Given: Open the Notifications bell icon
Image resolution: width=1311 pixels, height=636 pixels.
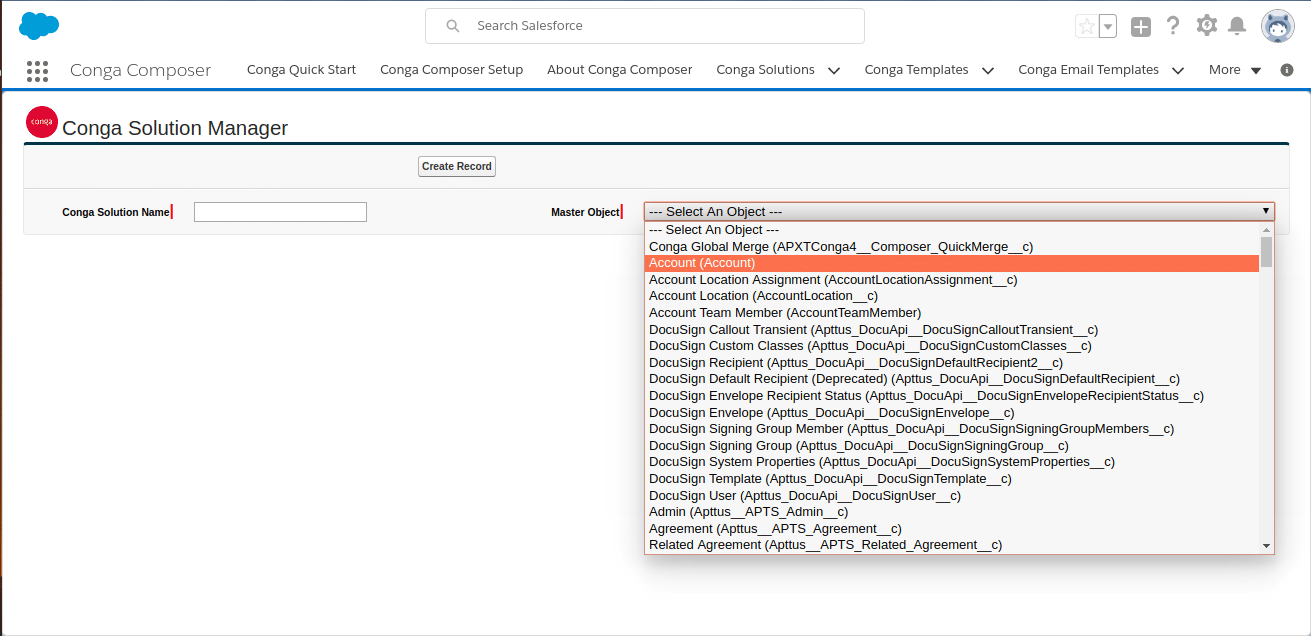Looking at the screenshot, I should click(x=1237, y=26).
